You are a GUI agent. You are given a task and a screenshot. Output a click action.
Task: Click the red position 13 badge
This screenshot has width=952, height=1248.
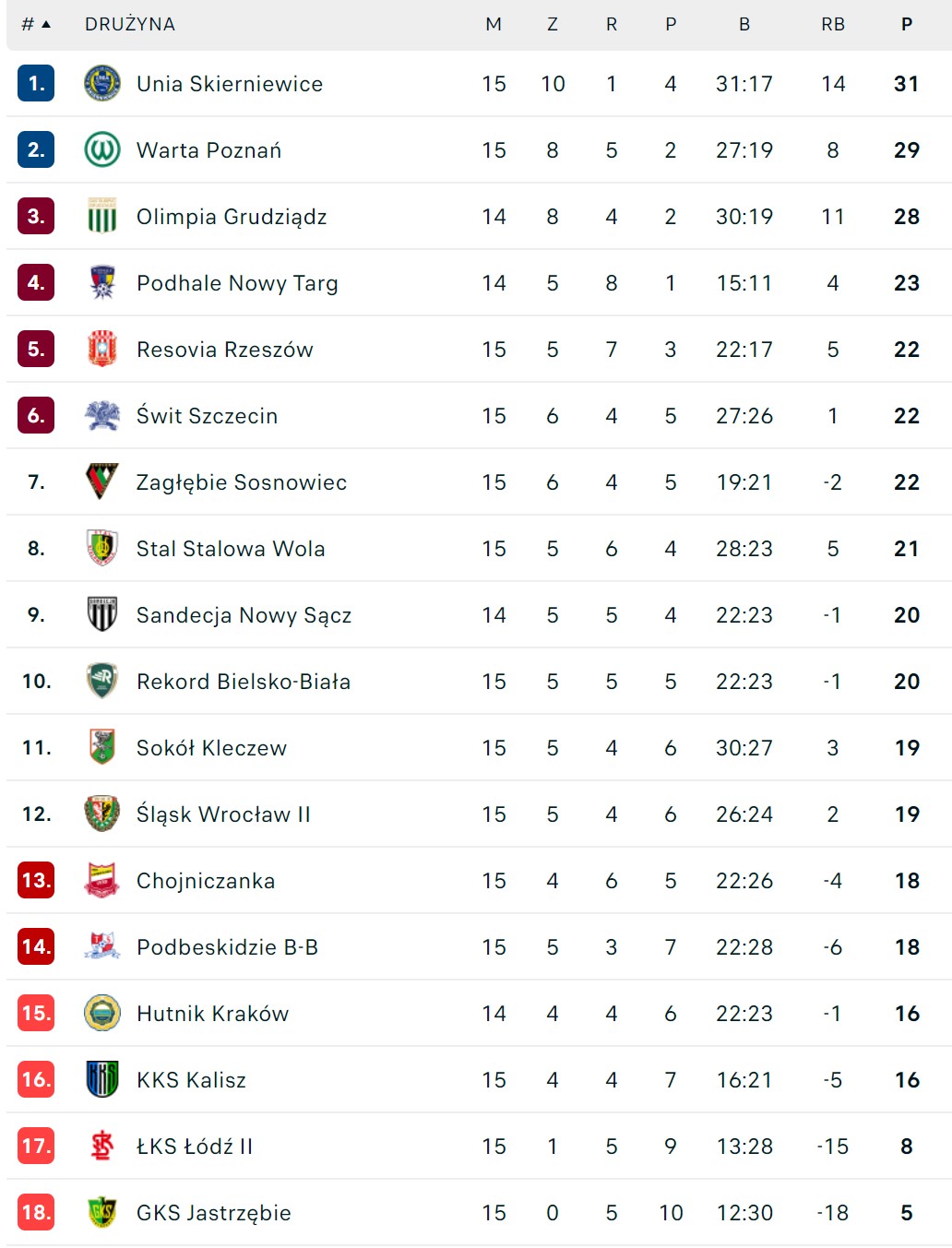tap(36, 880)
